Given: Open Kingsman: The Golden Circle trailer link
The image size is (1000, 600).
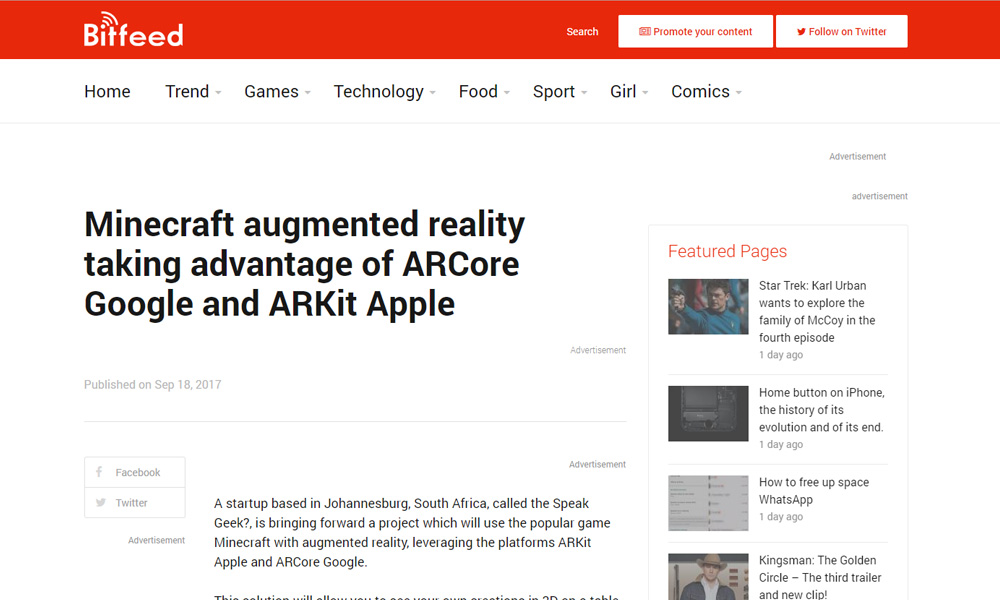Looking at the screenshot, I should pos(820,577).
